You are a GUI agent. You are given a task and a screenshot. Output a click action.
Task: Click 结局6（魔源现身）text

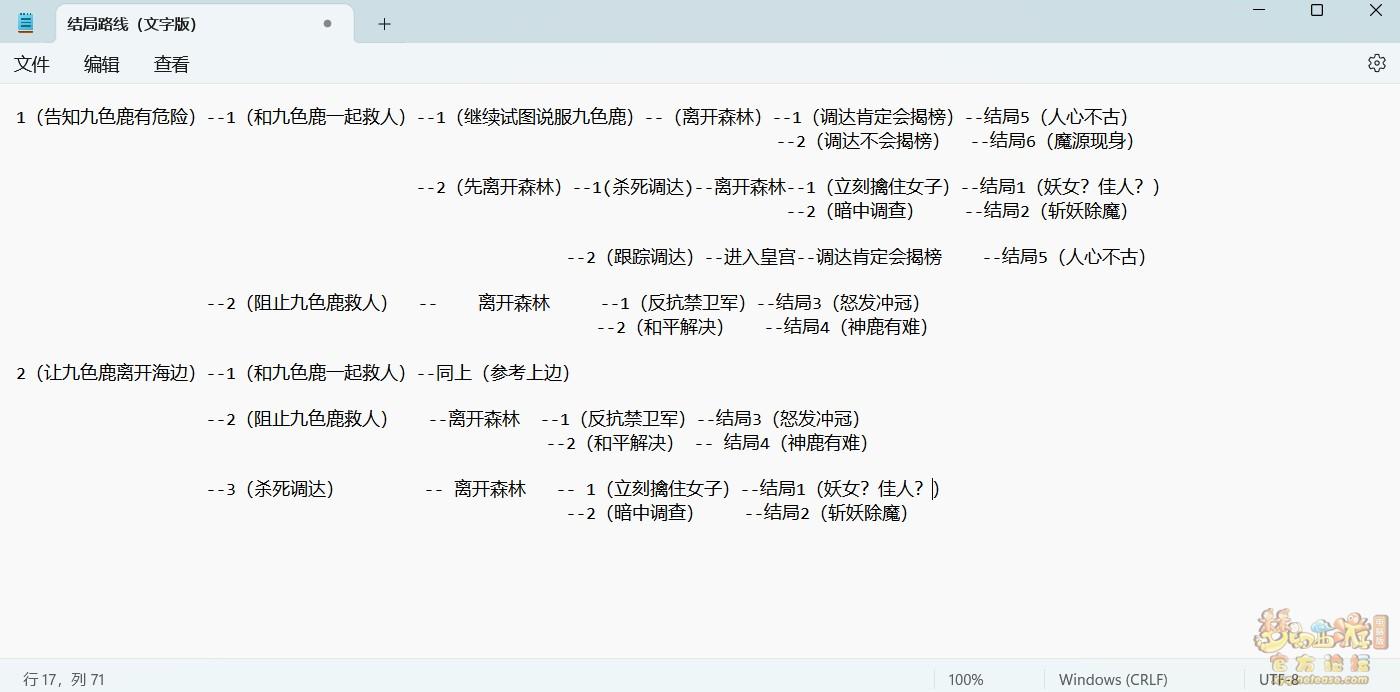[1063, 141]
